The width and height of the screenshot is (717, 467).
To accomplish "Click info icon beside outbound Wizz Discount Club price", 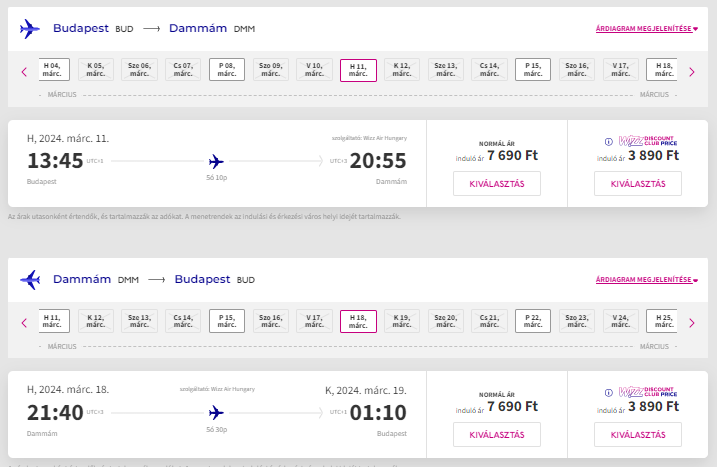I will point(609,142).
